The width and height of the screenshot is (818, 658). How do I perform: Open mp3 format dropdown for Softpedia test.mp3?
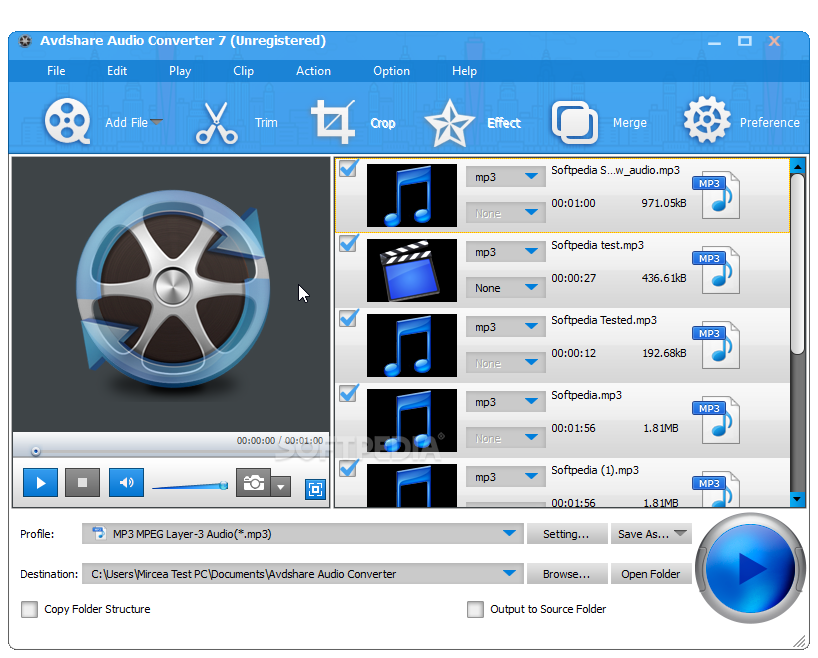pyautogui.click(x=506, y=252)
